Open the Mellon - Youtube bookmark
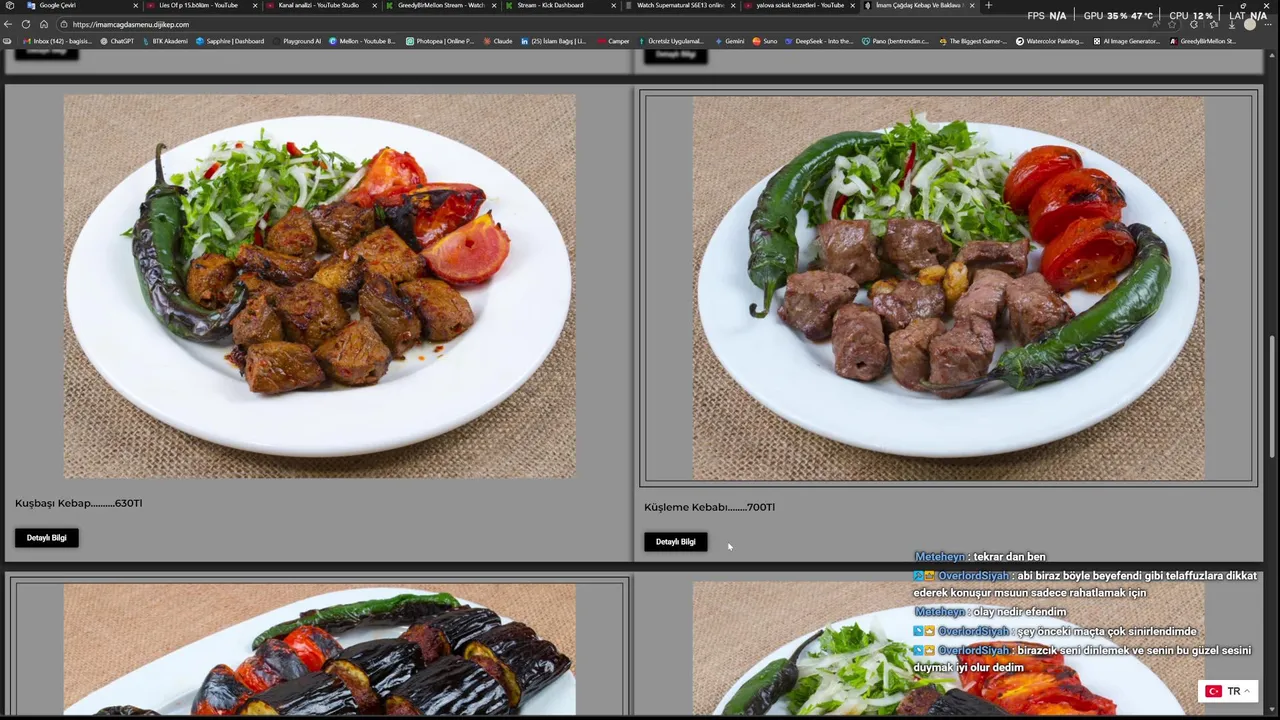 pyautogui.click(x=362, y=41)
